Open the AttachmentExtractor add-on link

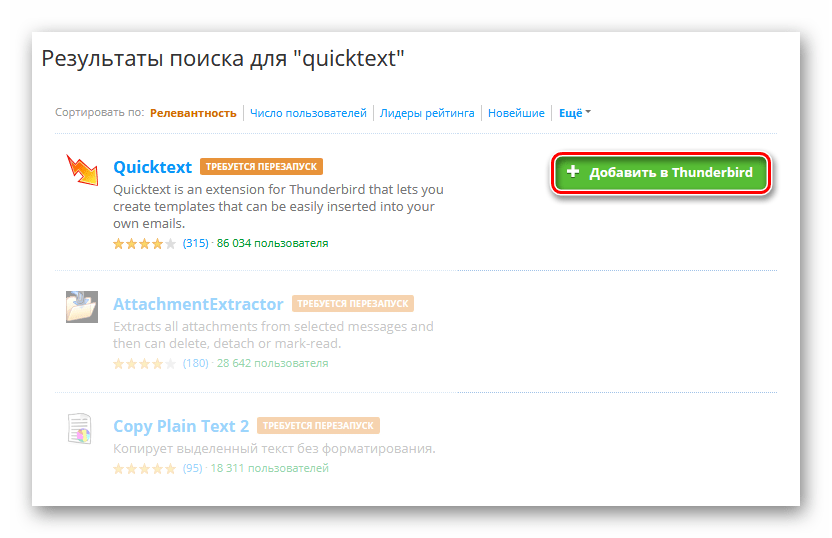tap(198, 304)
